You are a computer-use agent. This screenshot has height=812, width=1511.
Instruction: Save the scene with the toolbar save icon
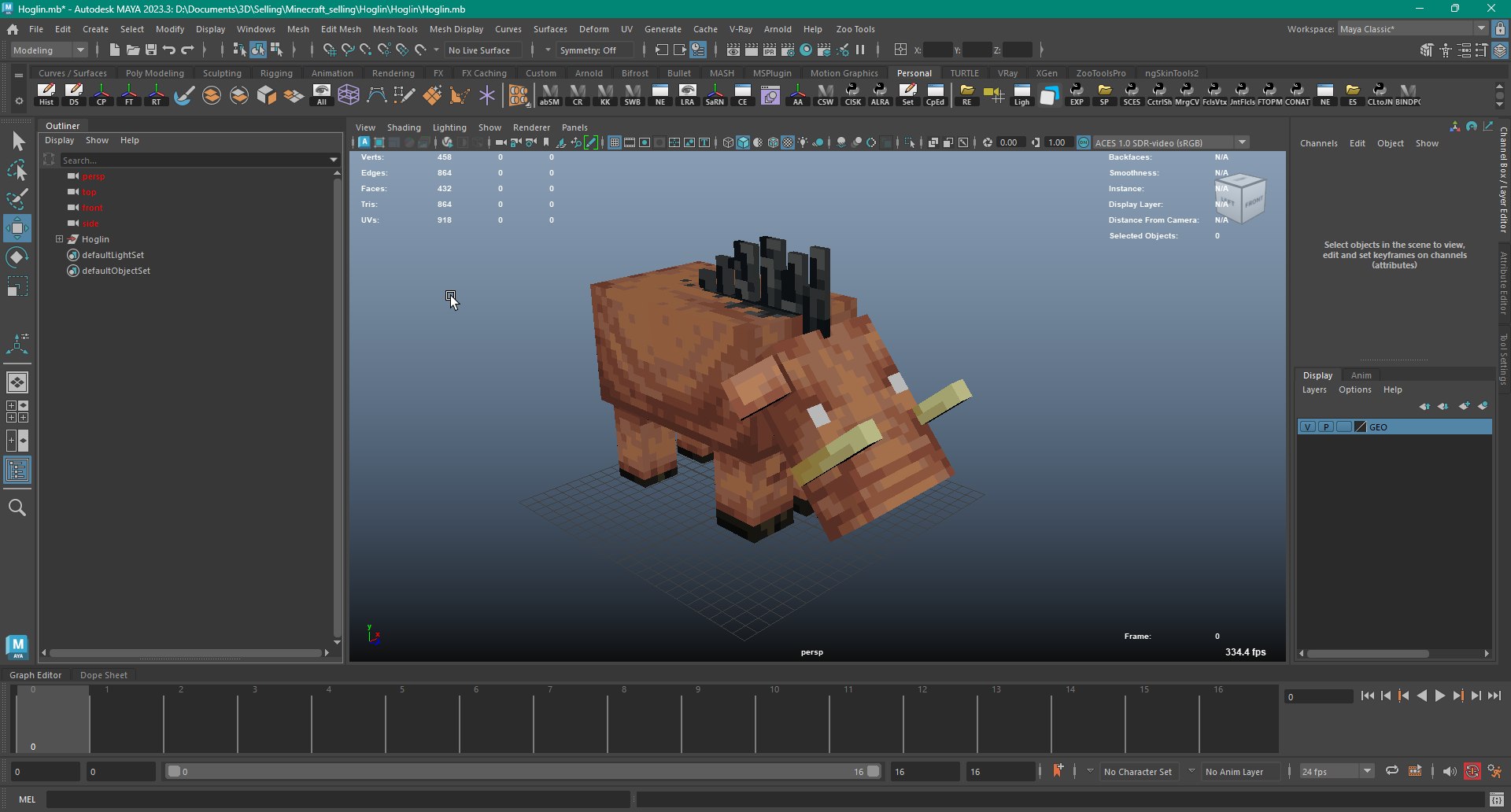pos(151,50)
